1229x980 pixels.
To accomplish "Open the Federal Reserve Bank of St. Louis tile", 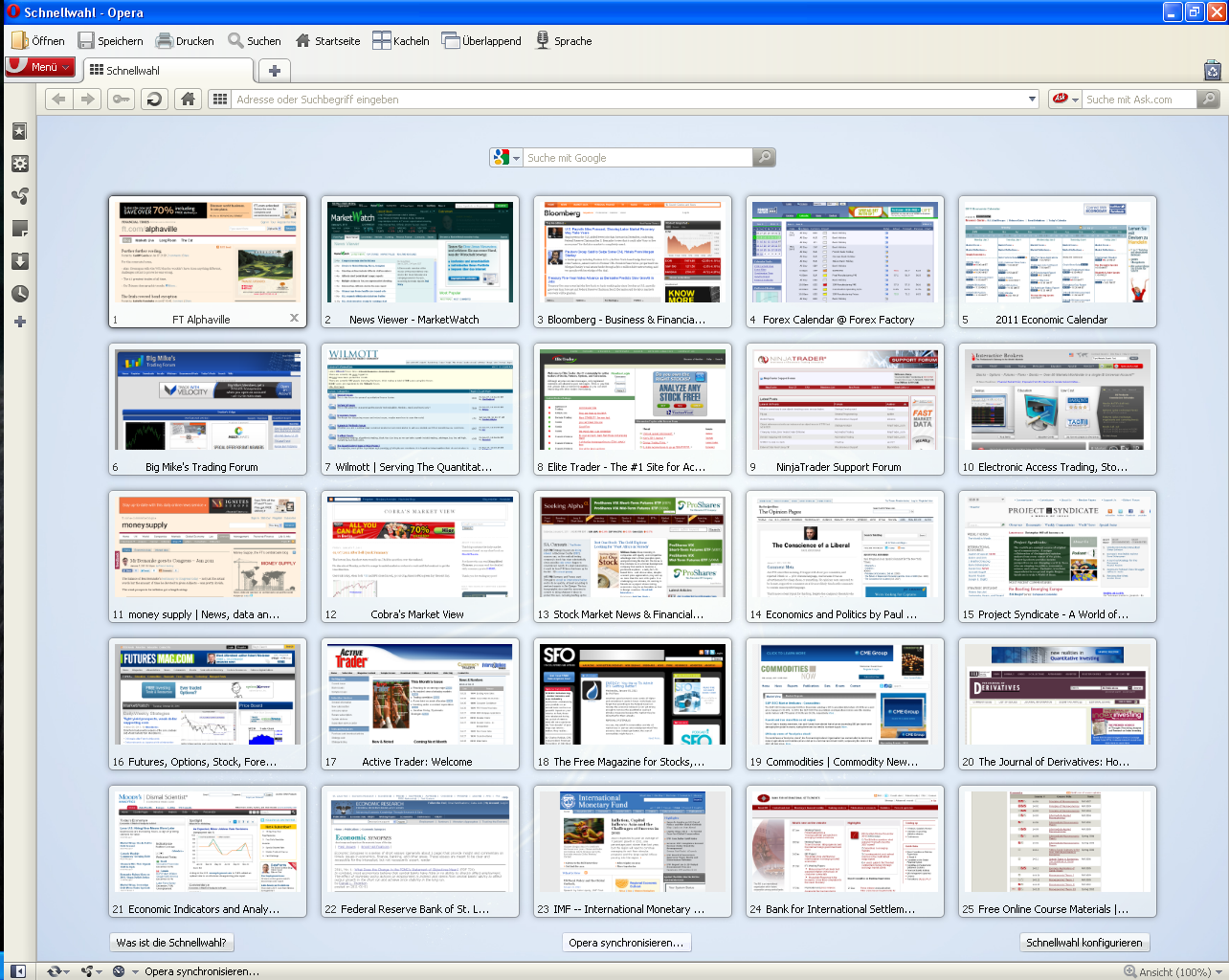I will pos(420,852).
